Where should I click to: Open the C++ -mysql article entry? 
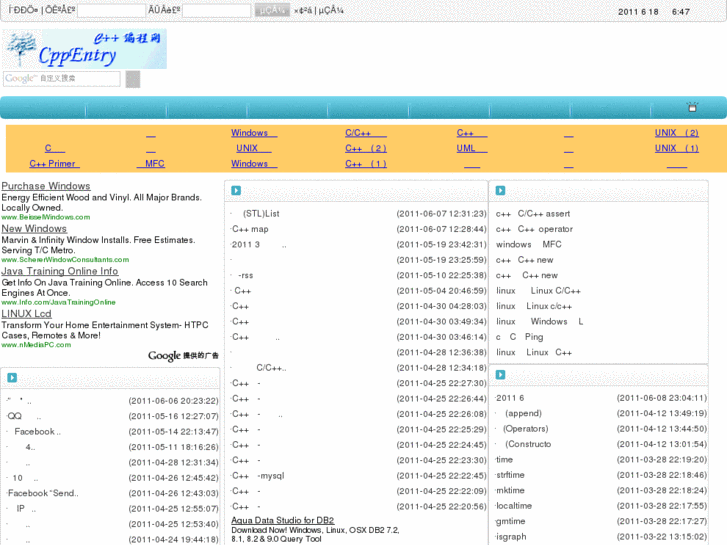pos(258,476)
